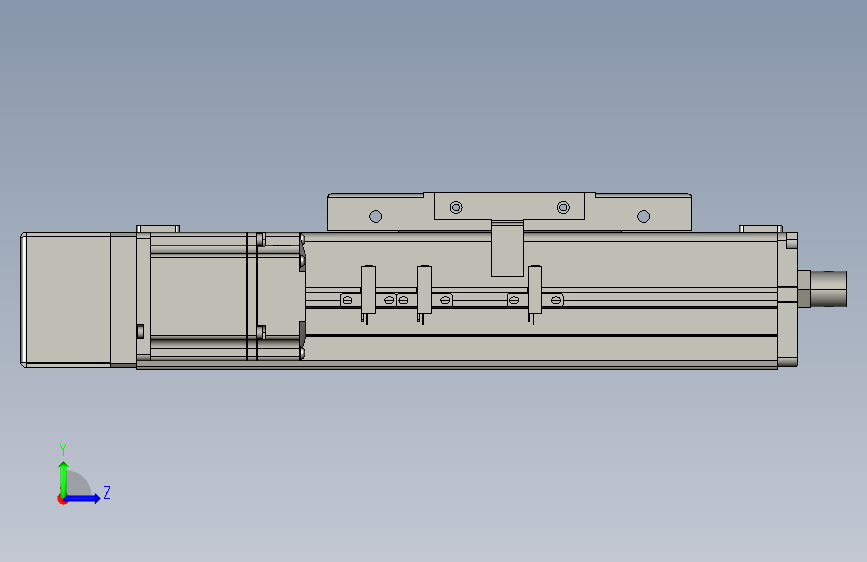This screenshot has width=867, height=562.
Task: Select the slotted screw left of the first sensor
Action: tap(347, 300)
